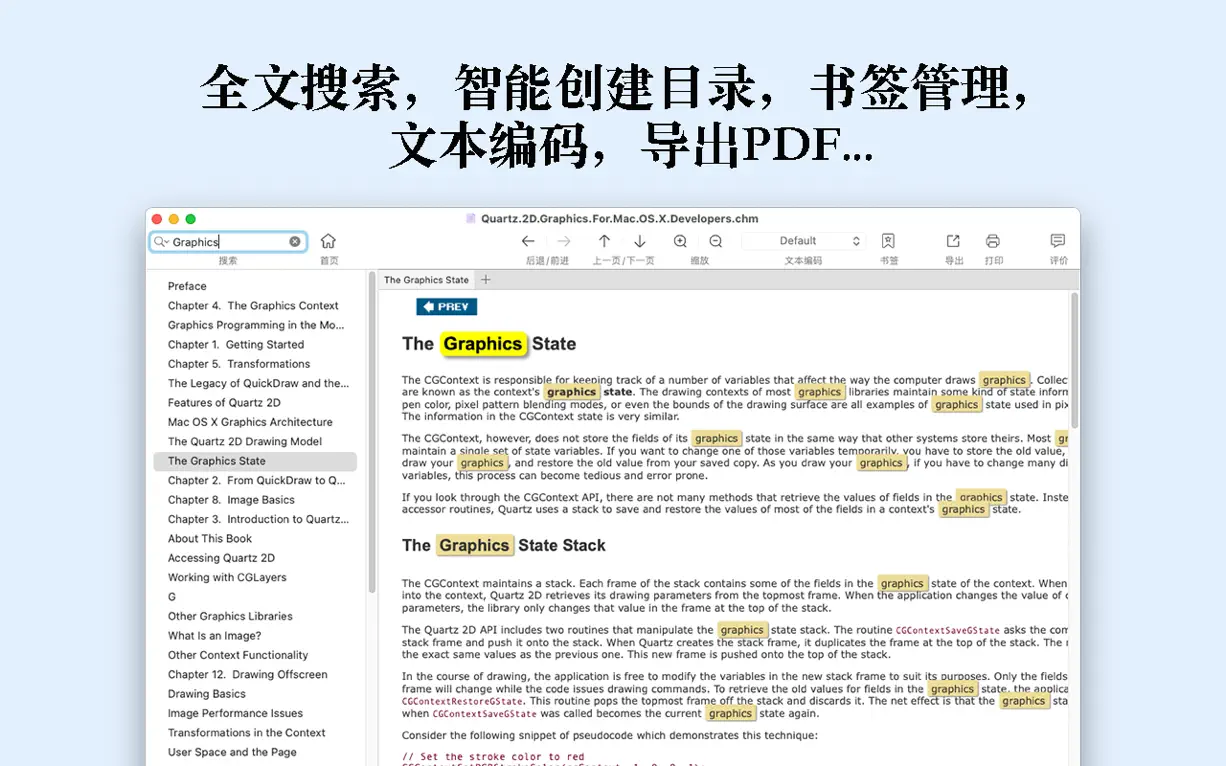Select About This Book

[x=210, y=539]
